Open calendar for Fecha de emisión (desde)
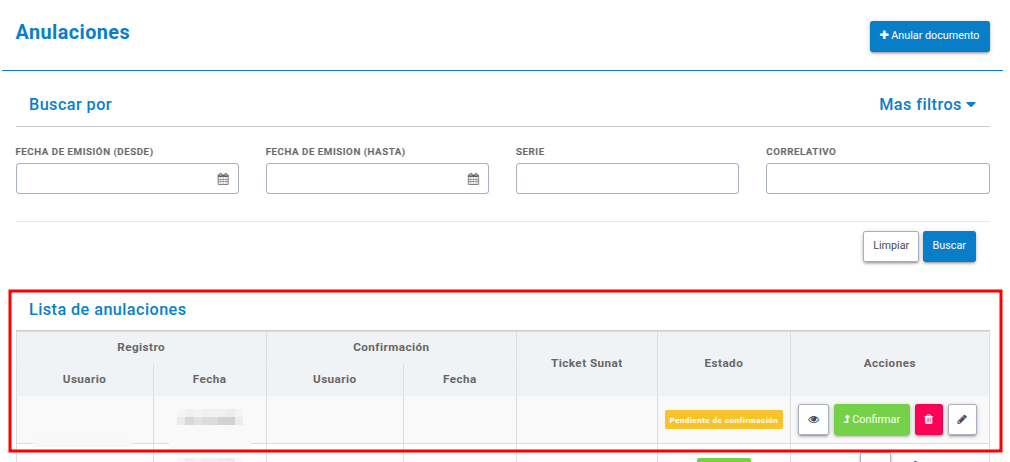This screenshot has width=1010, height=462. tap(223, 179)
